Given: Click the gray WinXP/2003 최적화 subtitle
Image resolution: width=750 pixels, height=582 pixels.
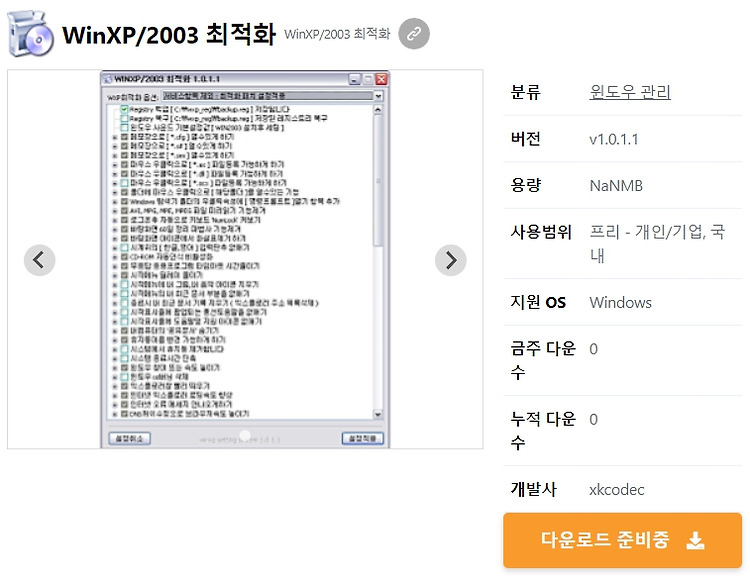Looking at the screenshot, I should (337, 34).
